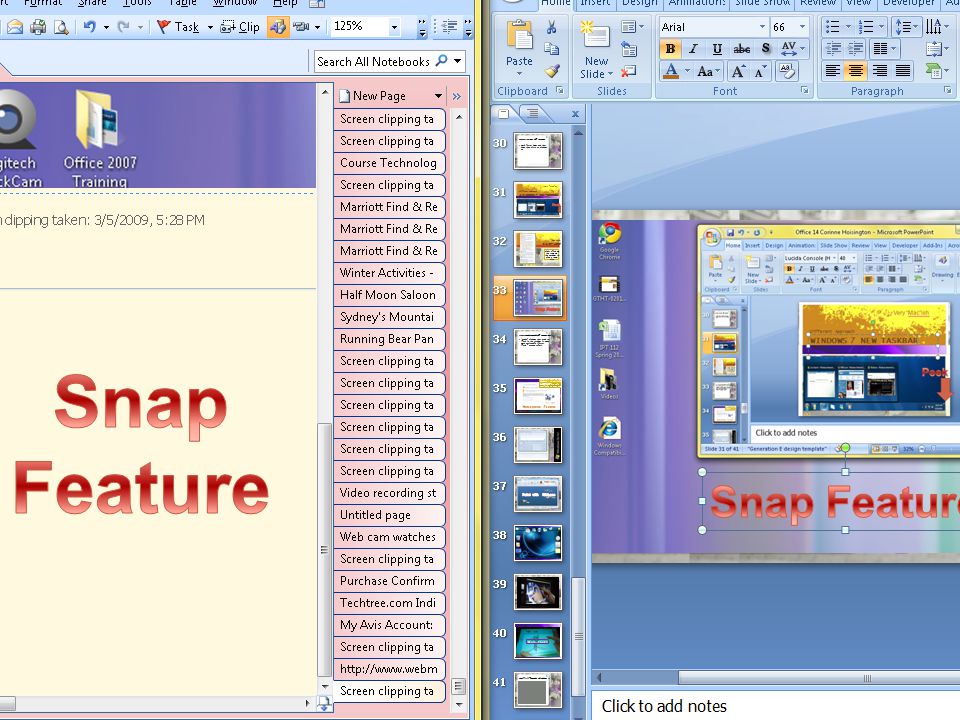The height and width of the screenshot is (720, 960).
Task: Click the Align Text vertical icon
Action: pyautogui.click(x=934, y=49)
